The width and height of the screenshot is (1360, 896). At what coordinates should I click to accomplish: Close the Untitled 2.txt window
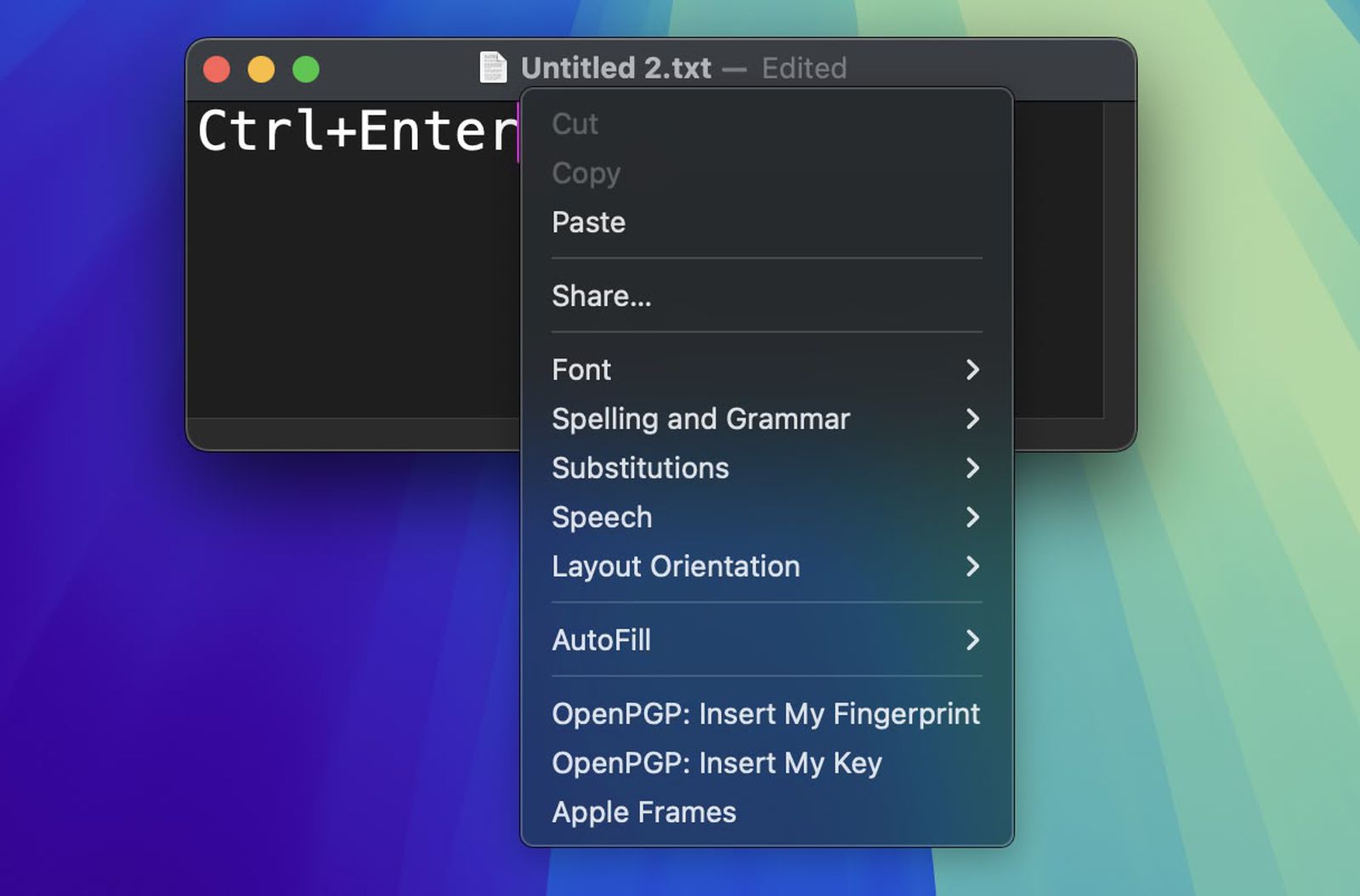217,69
